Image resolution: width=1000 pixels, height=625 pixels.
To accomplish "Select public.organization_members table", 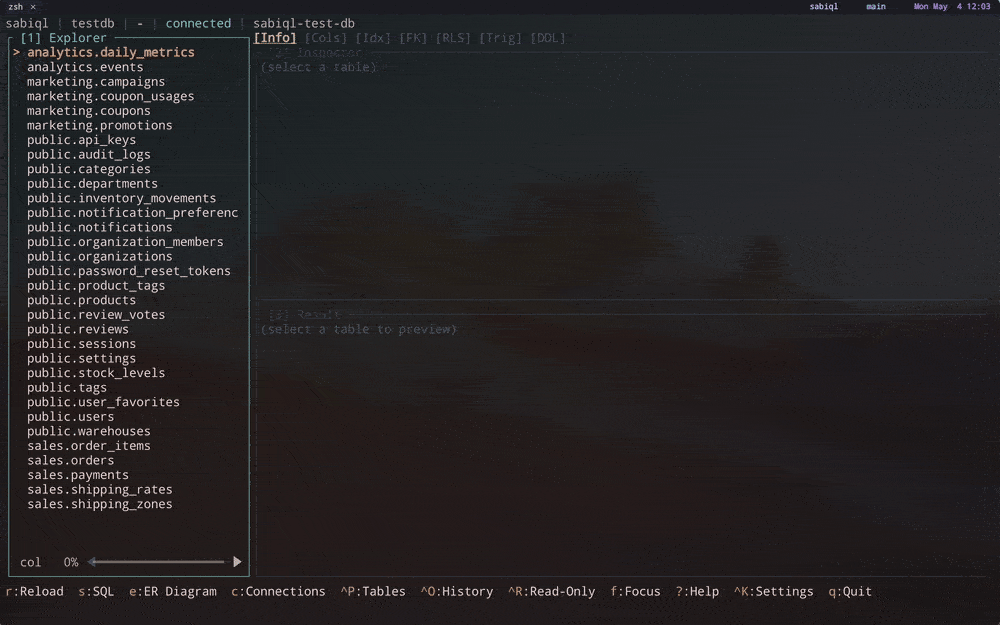I will pyautogui.click(x=125, y=242).
